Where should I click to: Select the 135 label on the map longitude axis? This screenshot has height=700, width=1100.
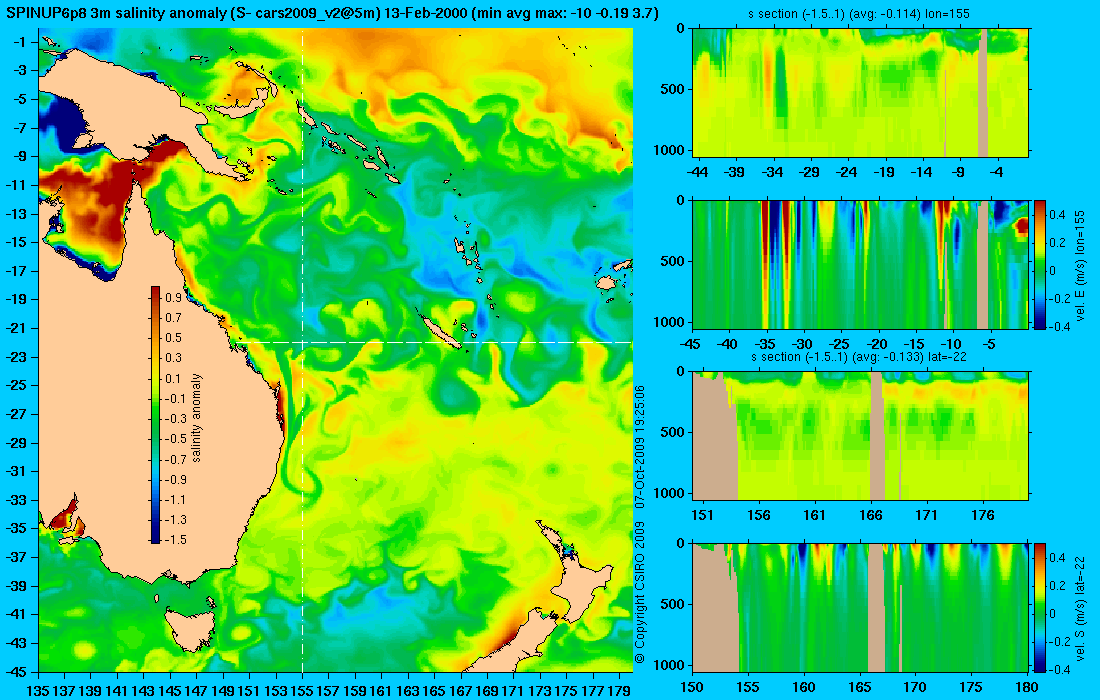[37, 691]
